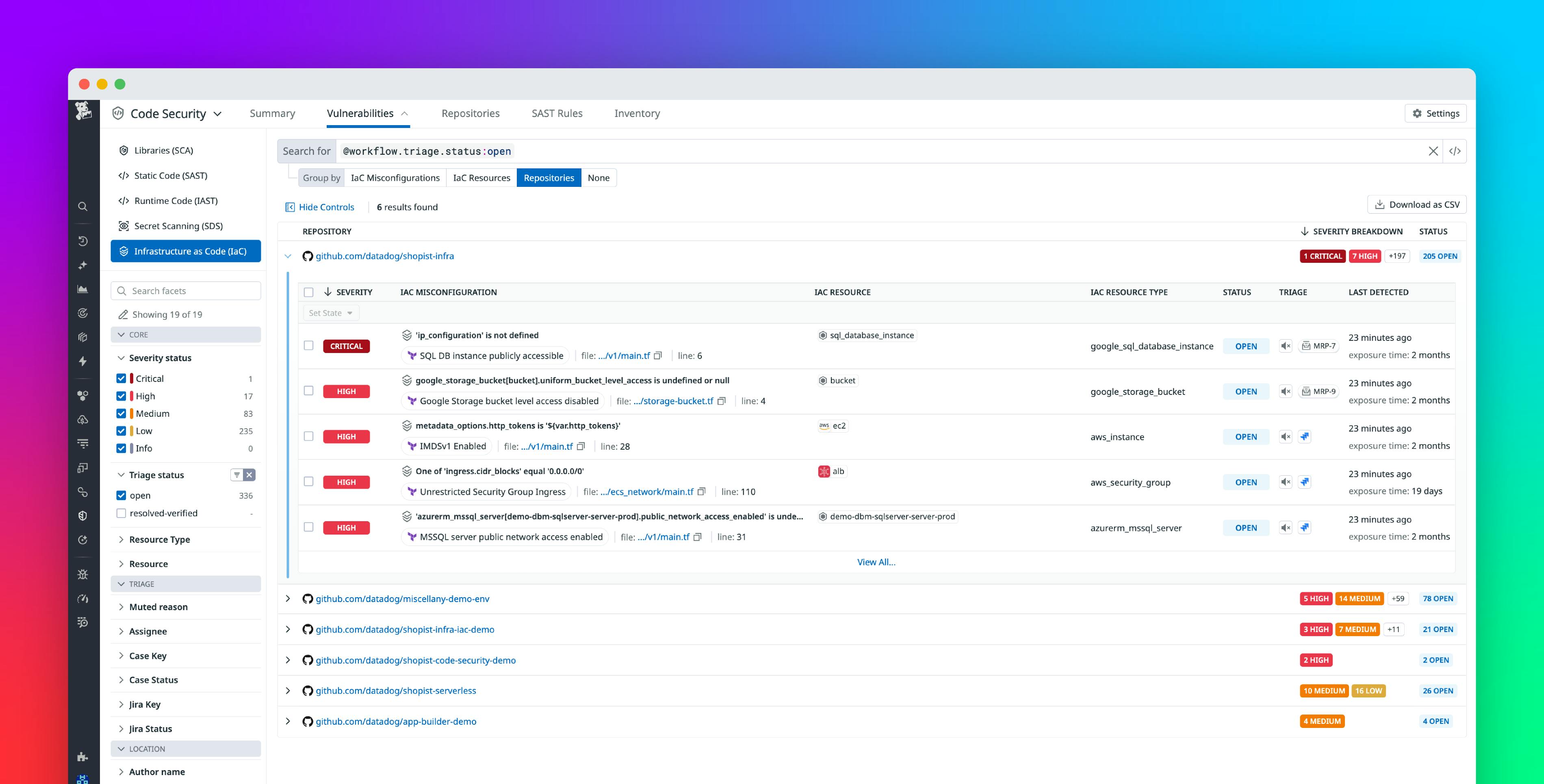
Task: Expand the github.com/datadog/miscellany-demo-env repository
Action: click(288, 598)
